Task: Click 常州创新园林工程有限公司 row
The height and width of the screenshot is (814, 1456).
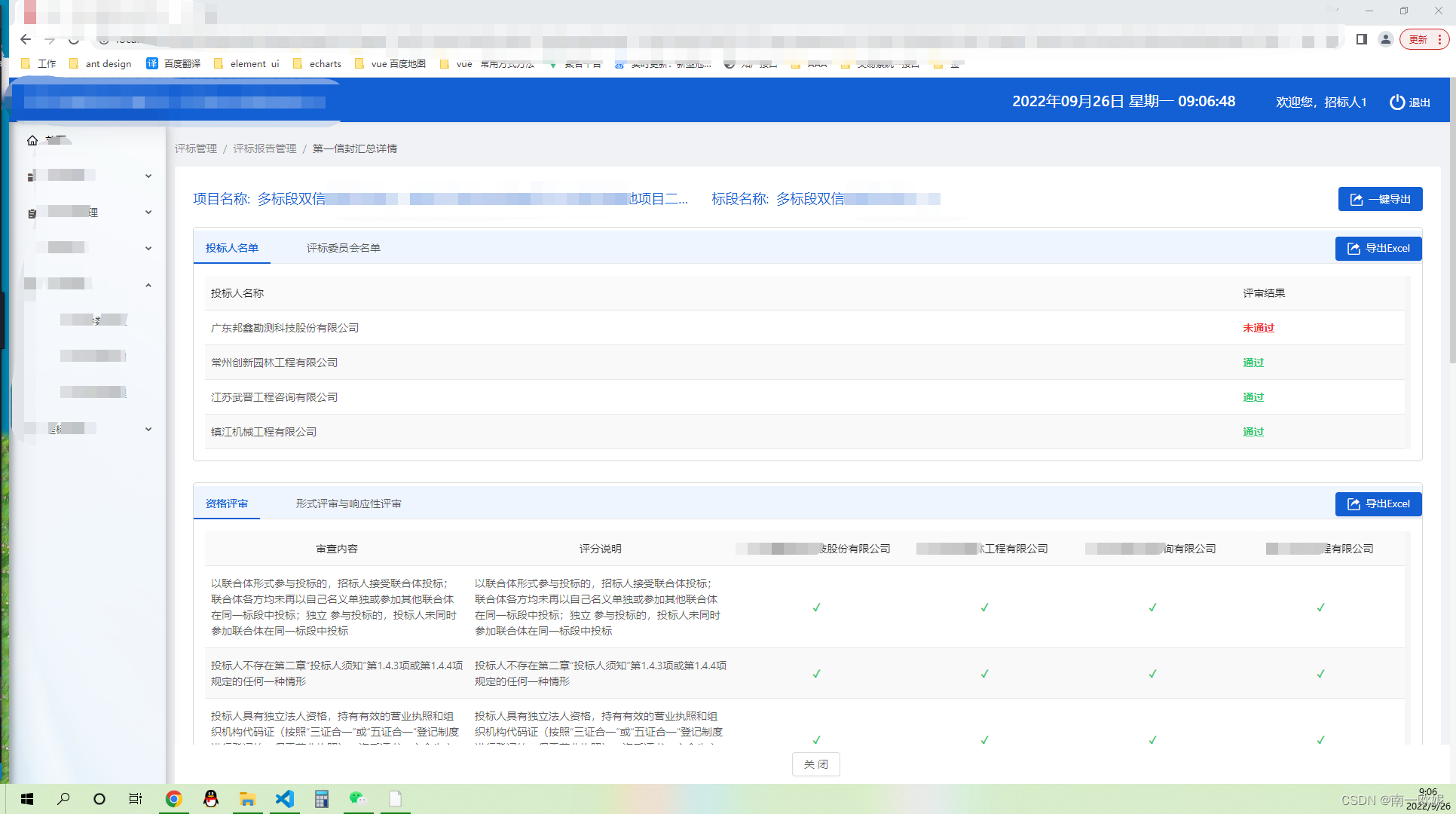Action: click(805, 363)
